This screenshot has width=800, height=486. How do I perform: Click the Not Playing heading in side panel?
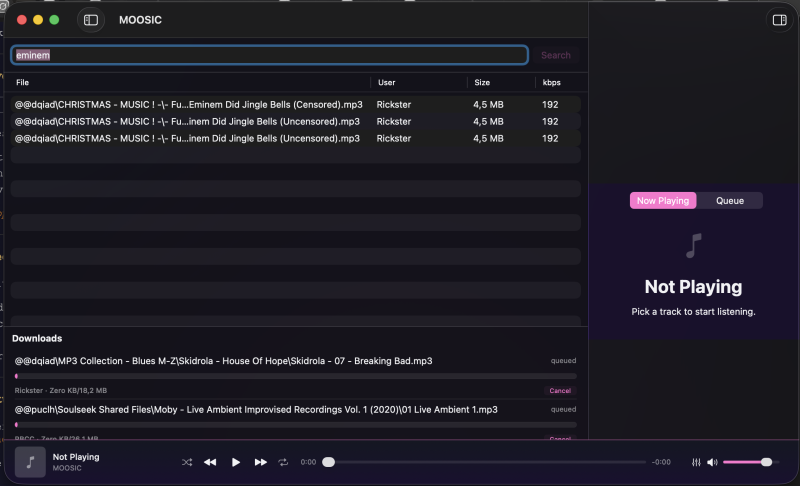pyautogui.click(x=693, y=287)
